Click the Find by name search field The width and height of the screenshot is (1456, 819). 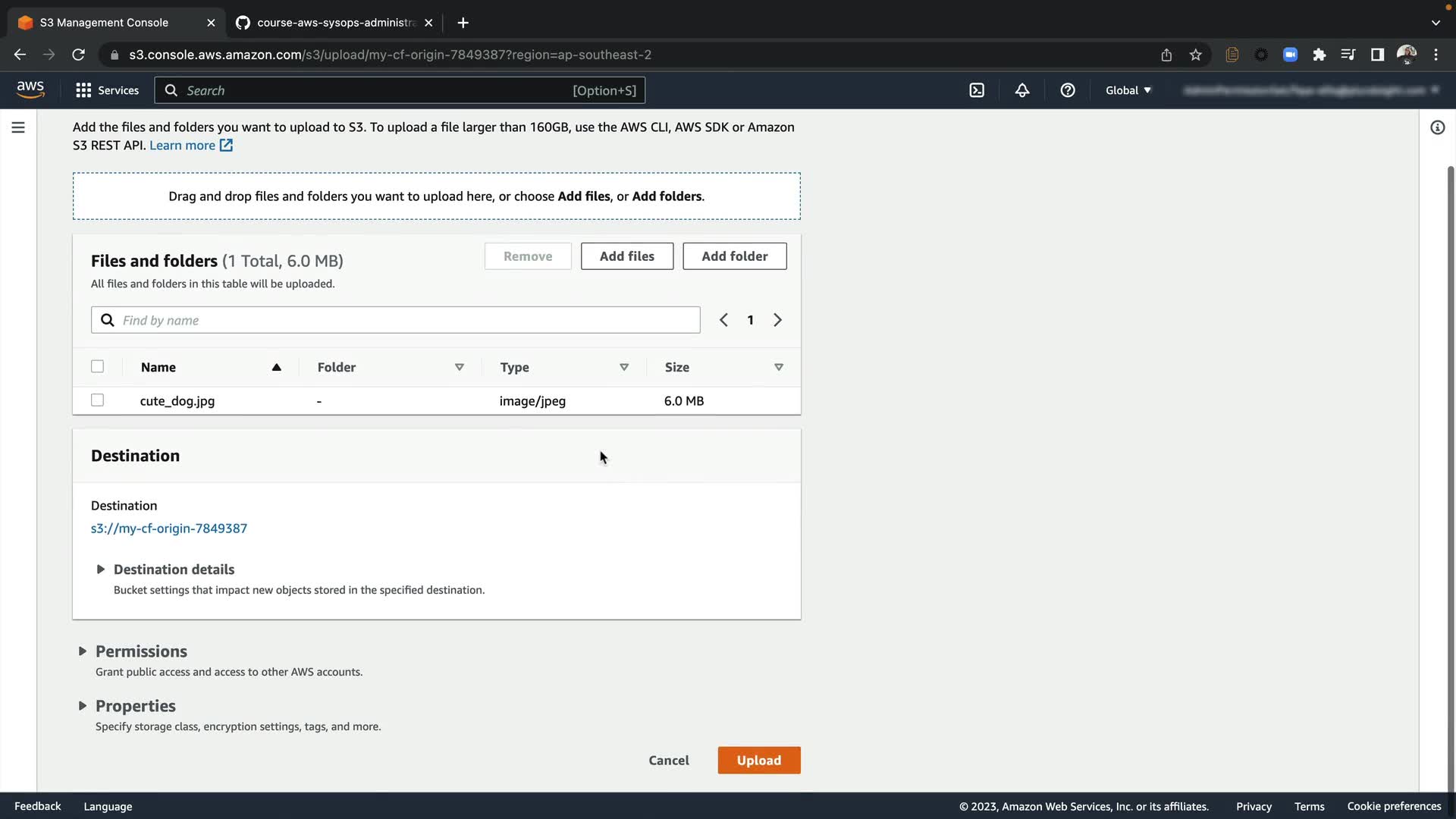click(406, 320)
